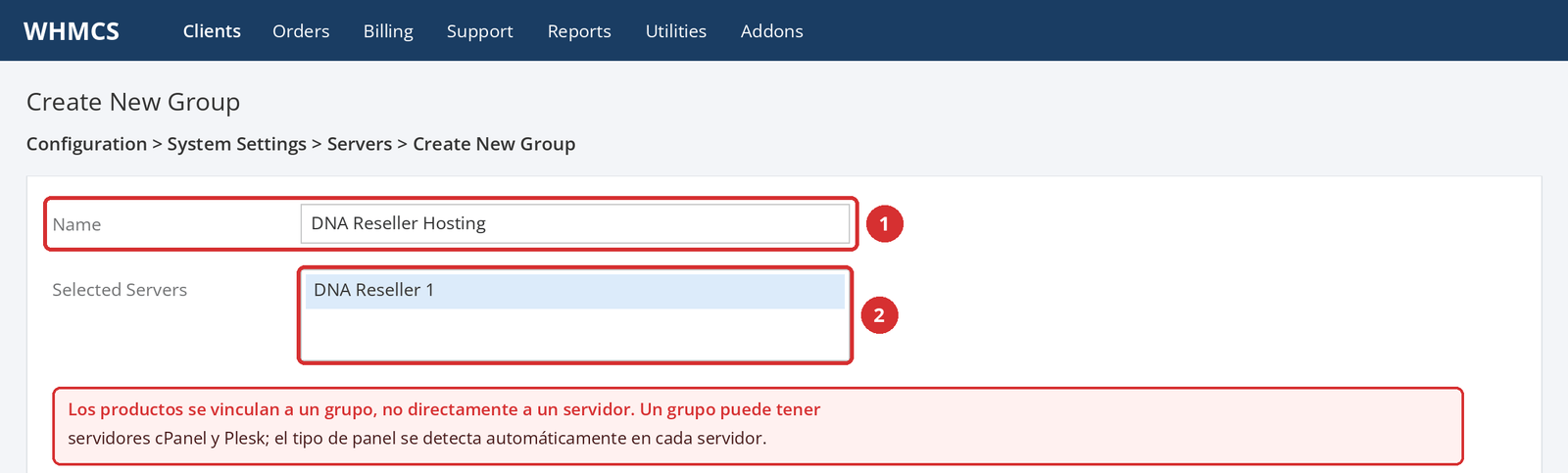
Task: Open the Orders menu
Action: tap(301, 31)
